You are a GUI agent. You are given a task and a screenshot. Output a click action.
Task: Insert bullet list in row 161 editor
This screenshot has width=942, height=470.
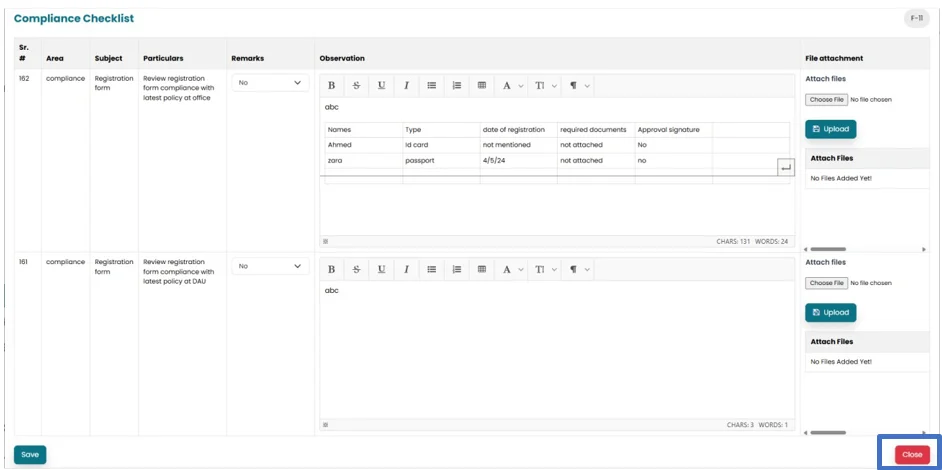(x=432, y=269)
